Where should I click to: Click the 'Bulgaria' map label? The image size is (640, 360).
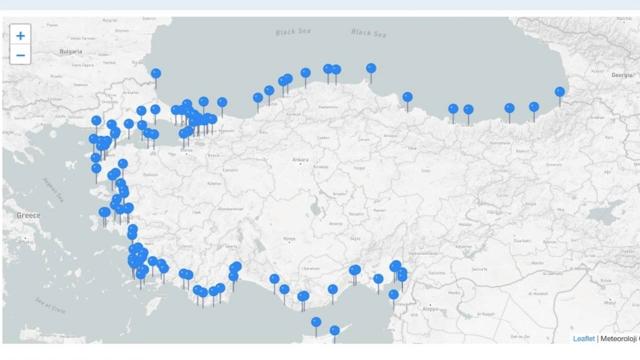71,51
